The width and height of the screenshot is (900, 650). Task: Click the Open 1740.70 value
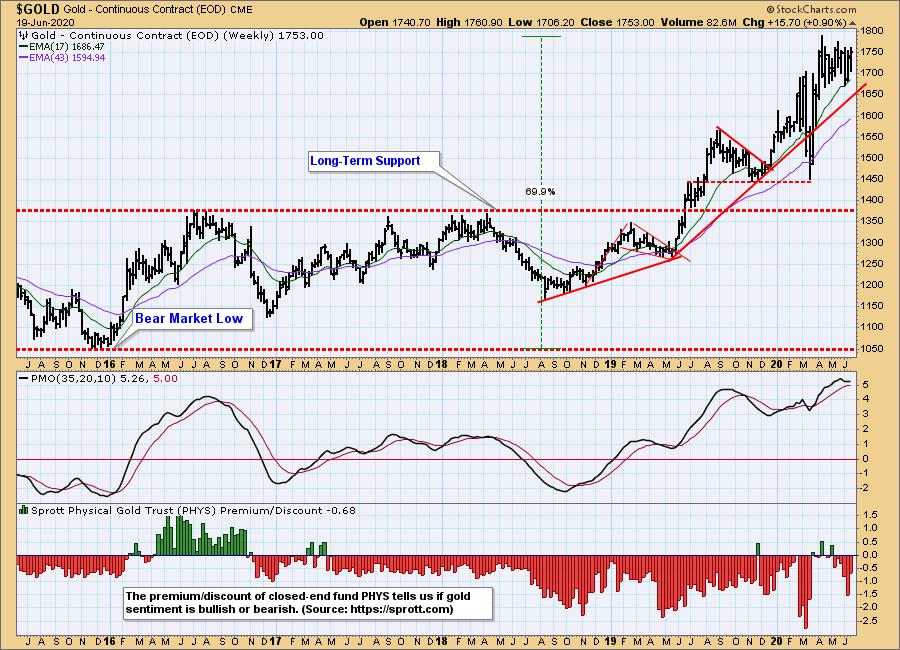(395, 22)
